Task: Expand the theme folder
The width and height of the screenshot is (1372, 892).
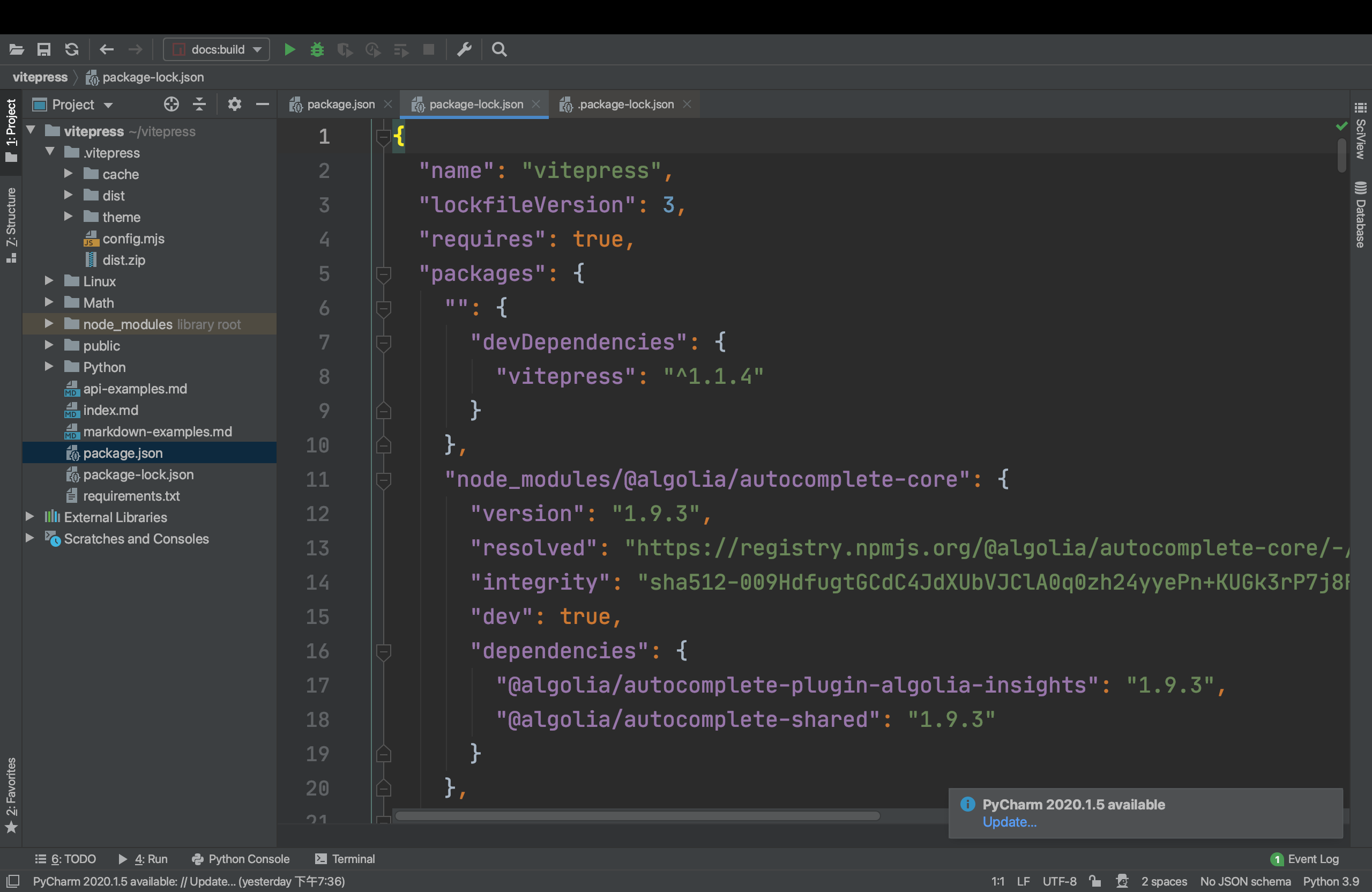Action: pos(69,216)
